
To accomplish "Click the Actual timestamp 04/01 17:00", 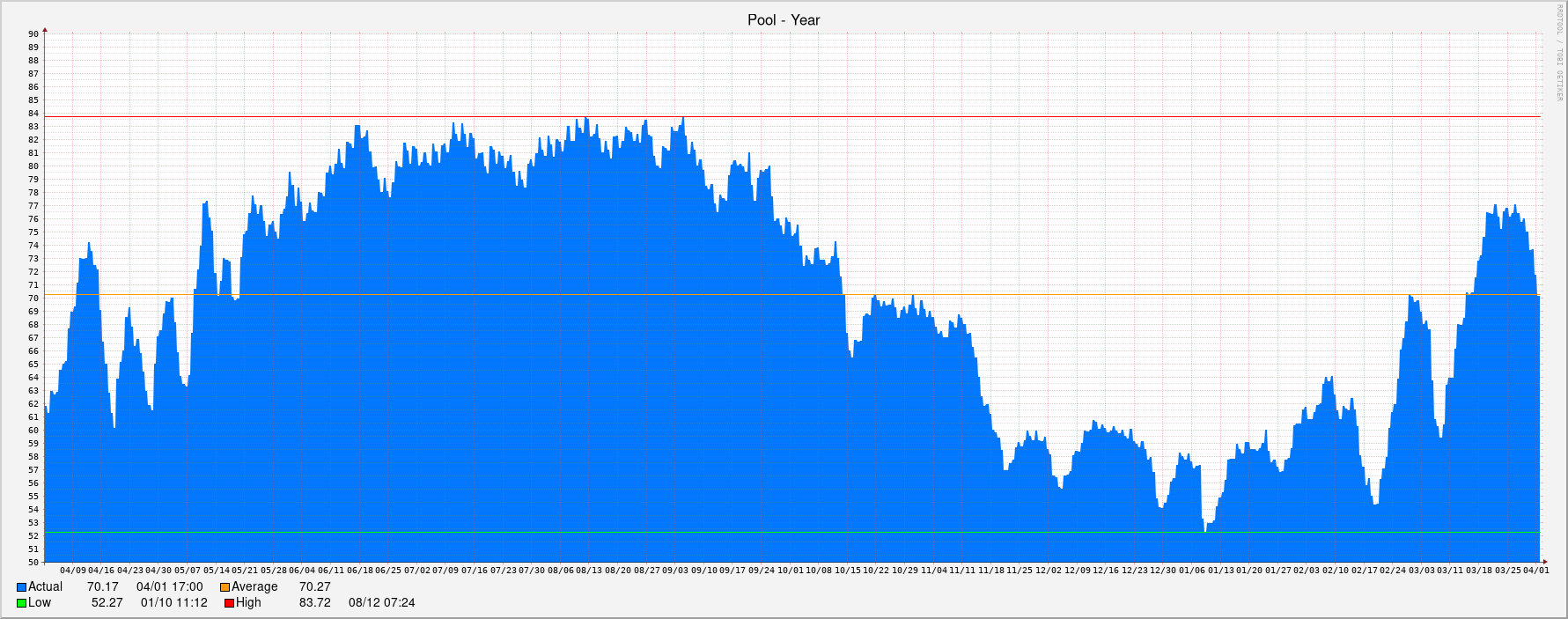I will (169, 587).
